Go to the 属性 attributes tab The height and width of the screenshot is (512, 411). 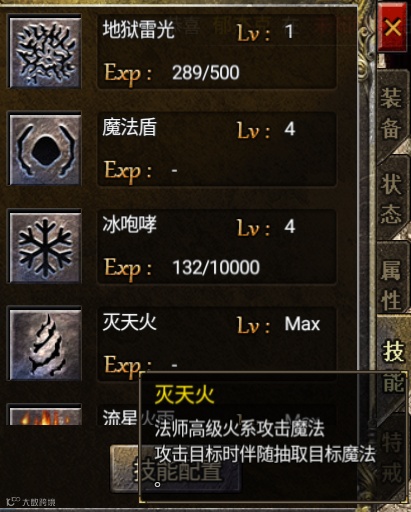point(391,284)
